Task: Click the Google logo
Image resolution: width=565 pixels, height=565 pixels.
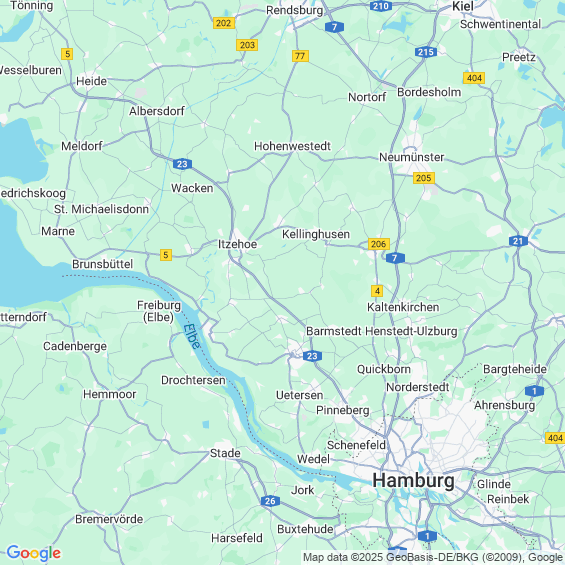Action: pos(34,553)
